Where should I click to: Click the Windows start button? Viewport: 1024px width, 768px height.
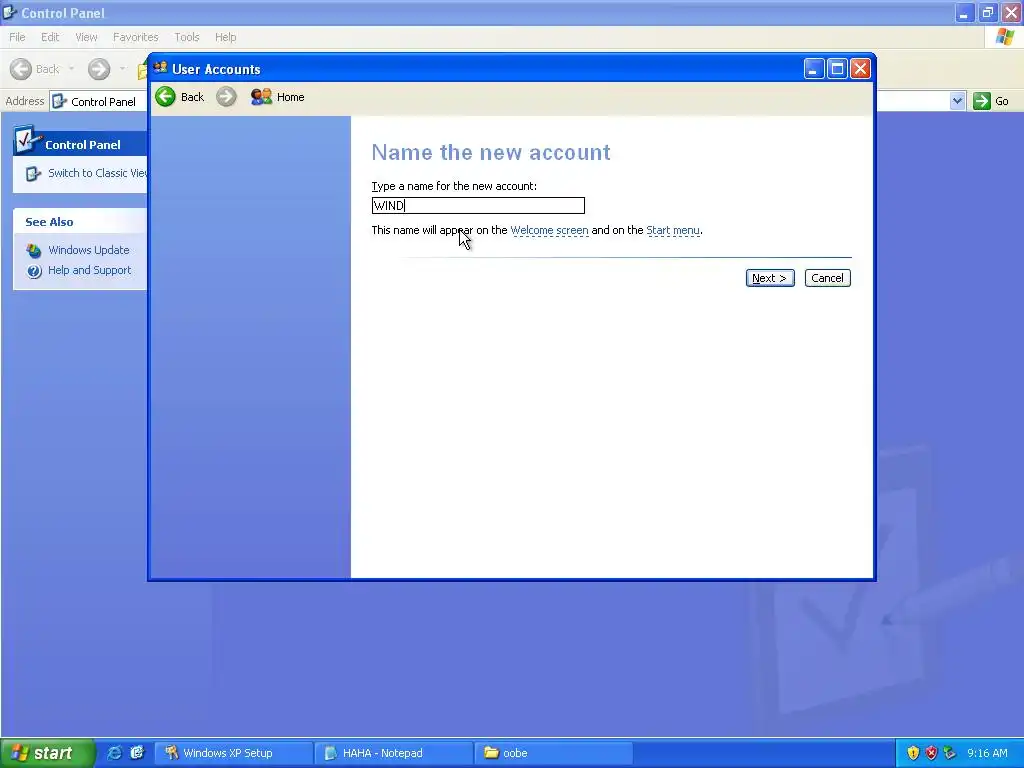pos(47,753)
